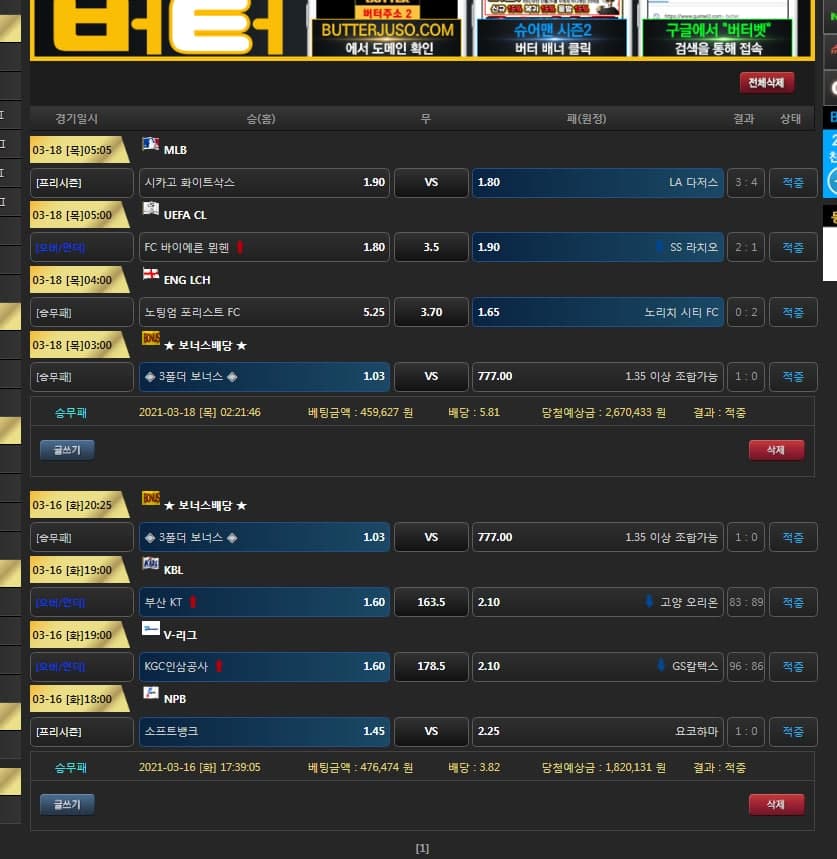This screenshot has height=859, width=837.
Task: Click the England flag beside ENG LCH
Action: click(151, 275)
